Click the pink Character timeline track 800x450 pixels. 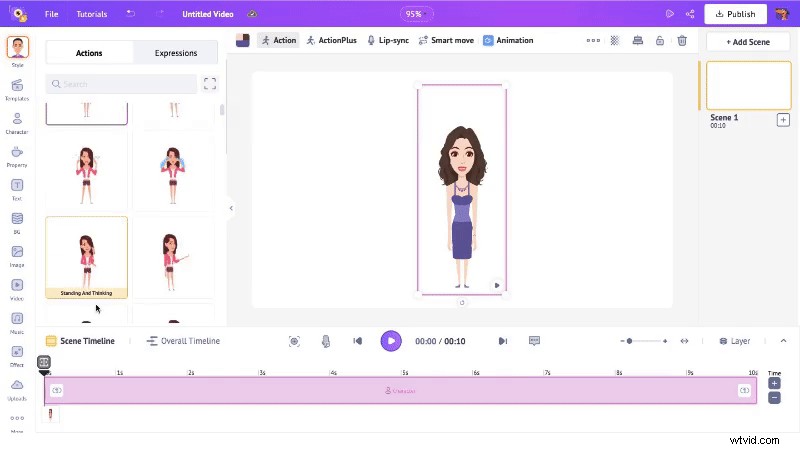click(400, 390)
